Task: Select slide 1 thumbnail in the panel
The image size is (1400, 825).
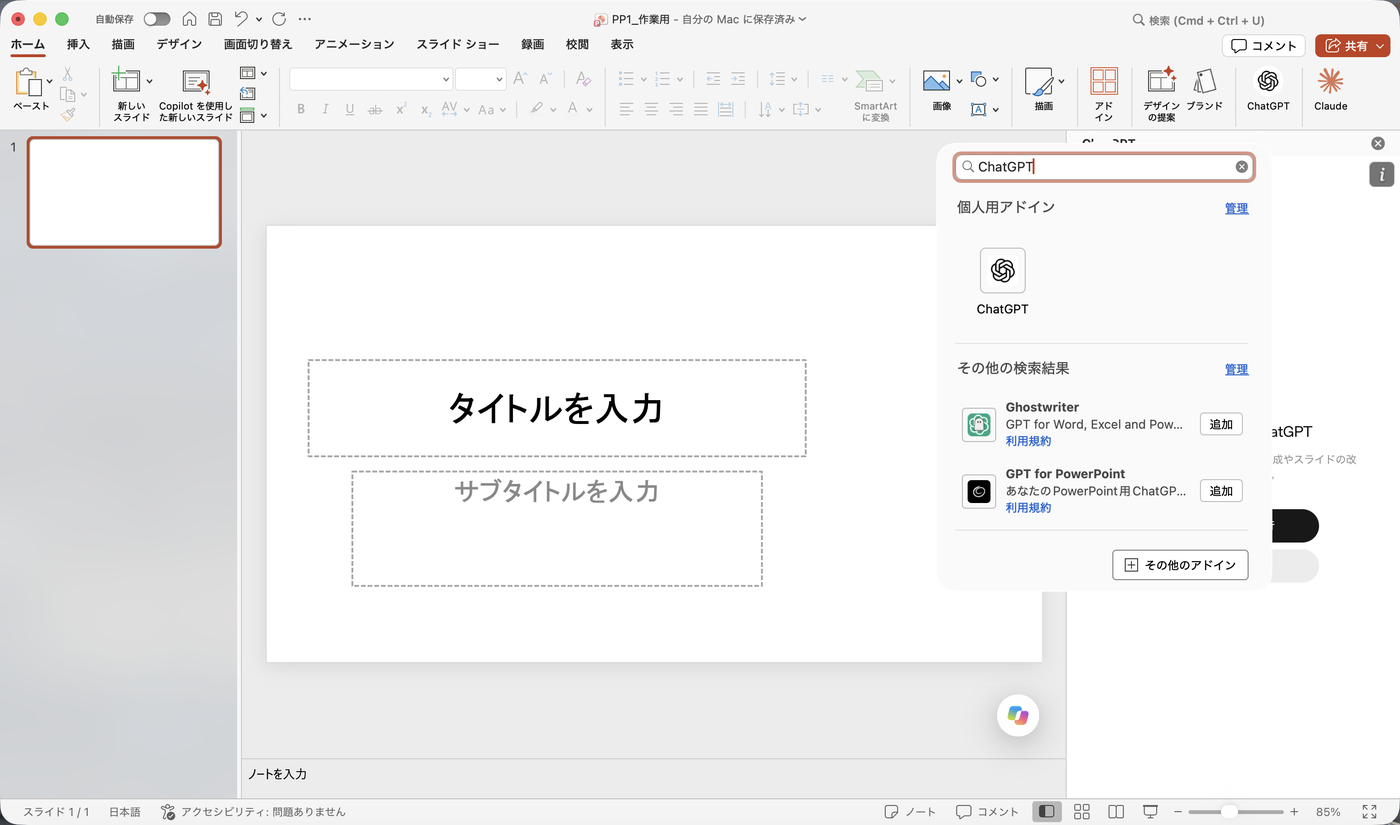Action: [124, 192]
